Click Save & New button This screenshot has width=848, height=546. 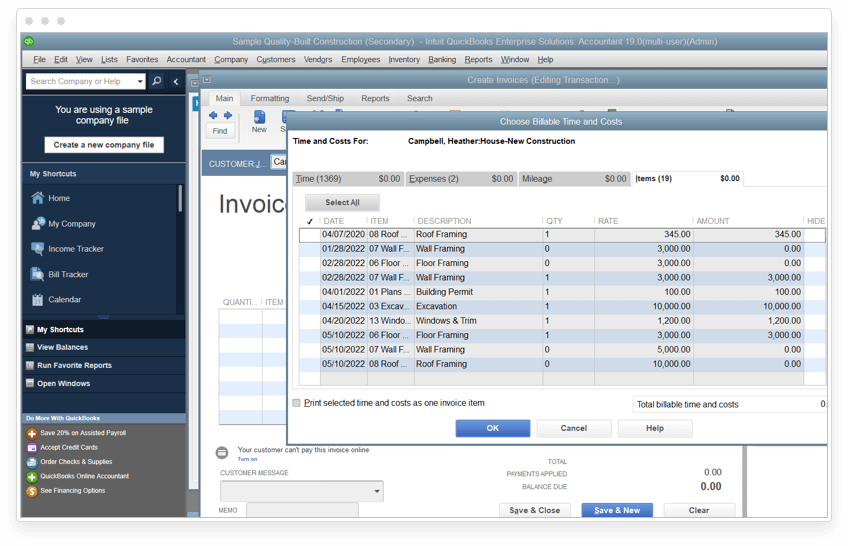click(x=617, y=510)
